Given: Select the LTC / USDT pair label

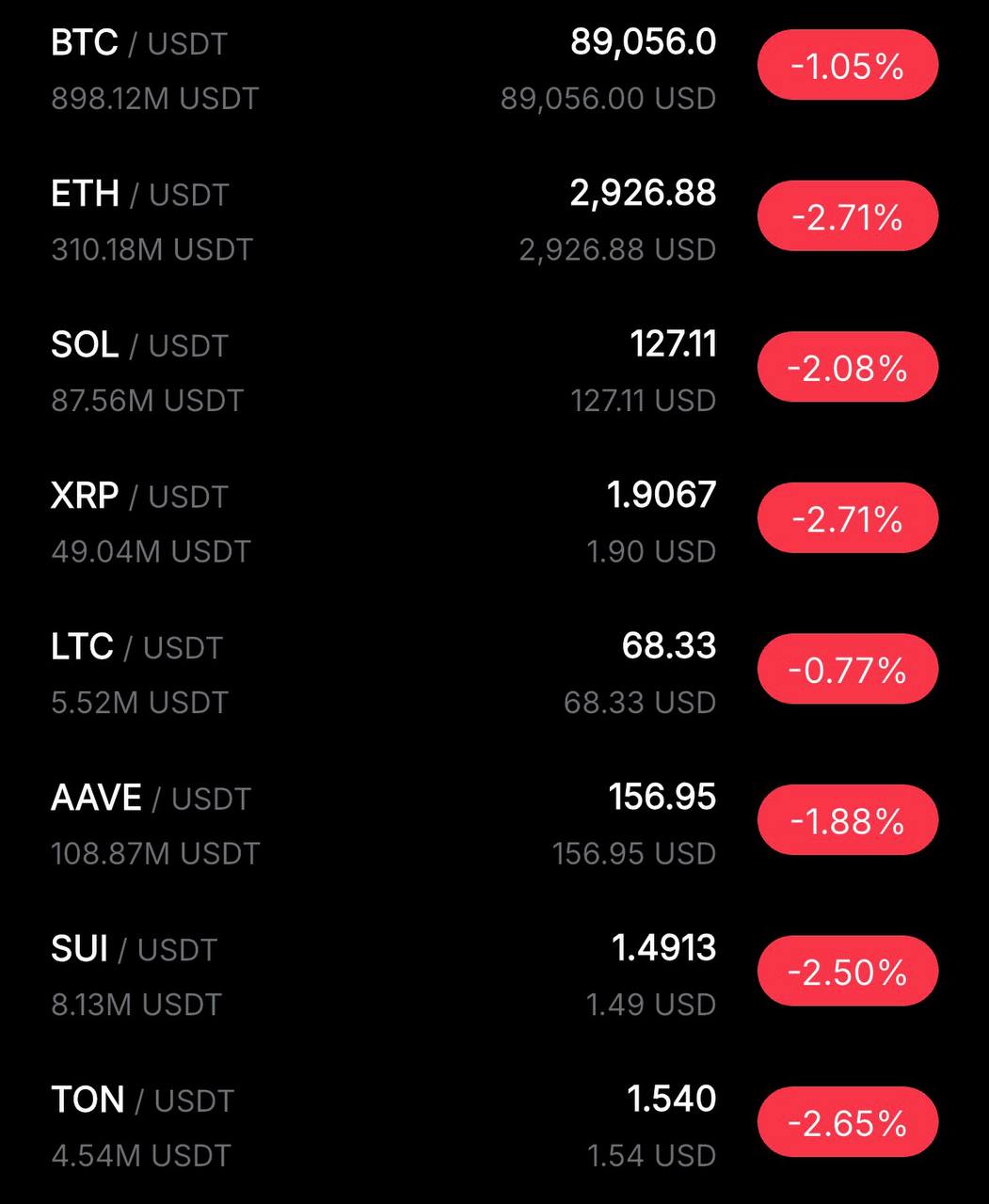Looking at the screenshot, I should pos(136,647).
